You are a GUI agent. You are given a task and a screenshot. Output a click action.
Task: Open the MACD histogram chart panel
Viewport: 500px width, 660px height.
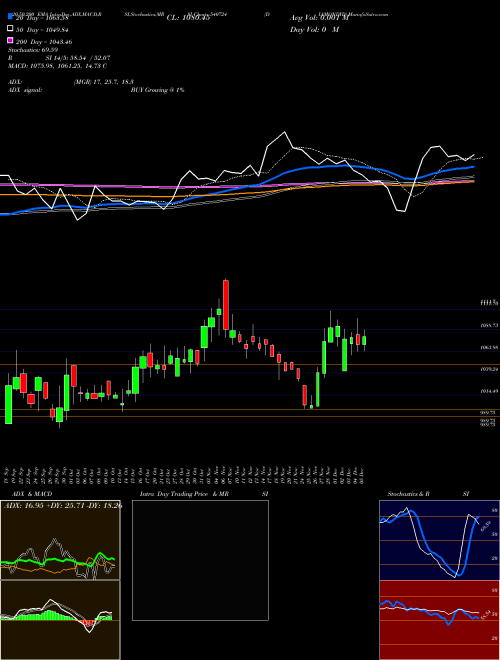pos(60,620)
